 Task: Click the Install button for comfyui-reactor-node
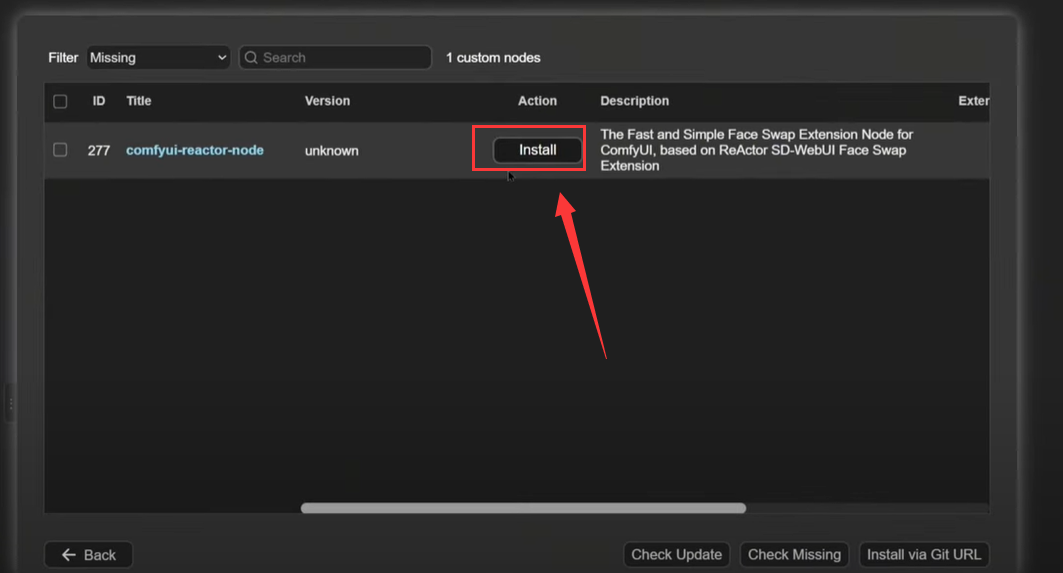click(537, 150)
